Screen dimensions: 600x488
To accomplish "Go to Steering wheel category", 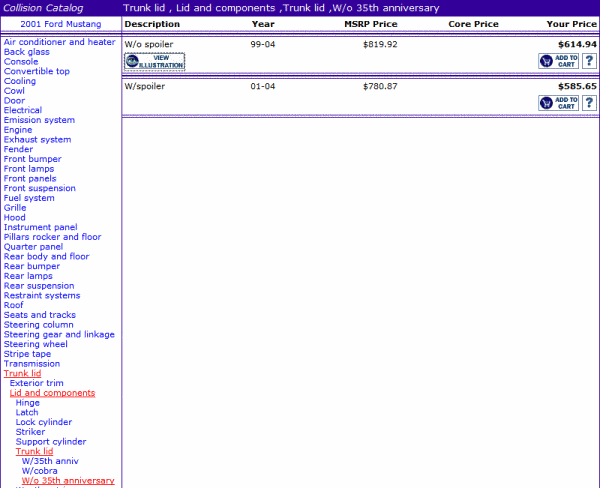I will tap(36, 344).
